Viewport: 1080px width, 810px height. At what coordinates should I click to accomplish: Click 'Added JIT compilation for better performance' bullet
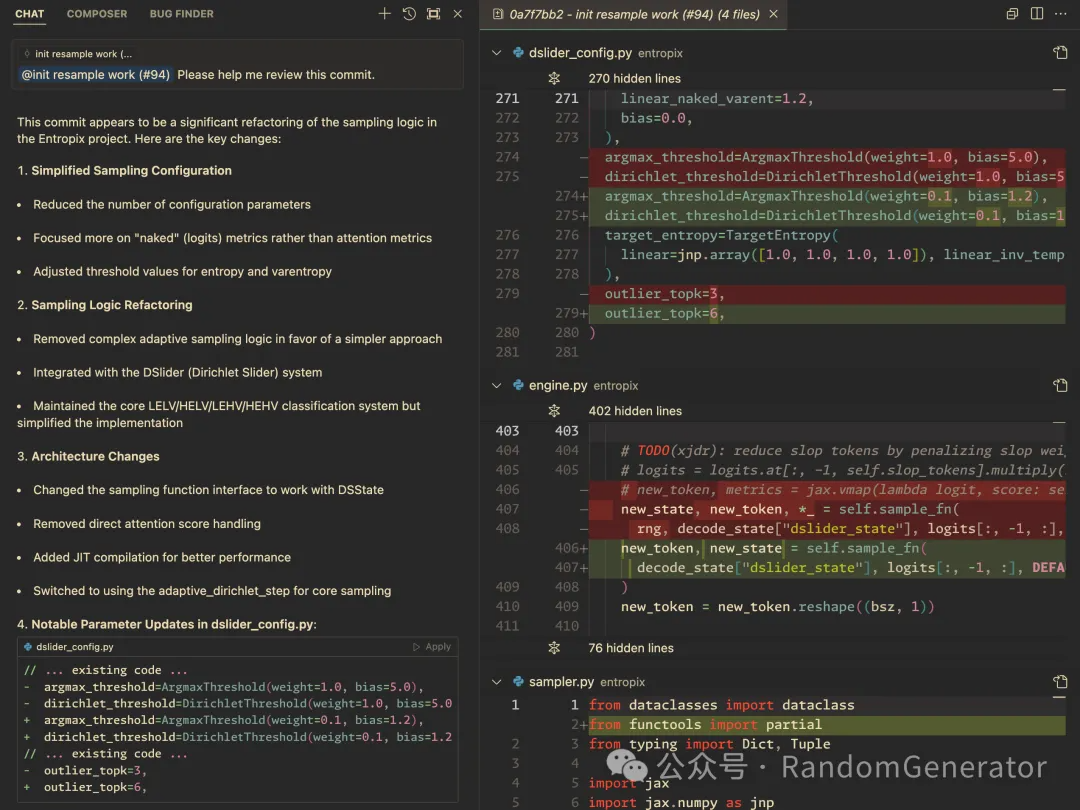pyautogui.click(x=162, y=557)
